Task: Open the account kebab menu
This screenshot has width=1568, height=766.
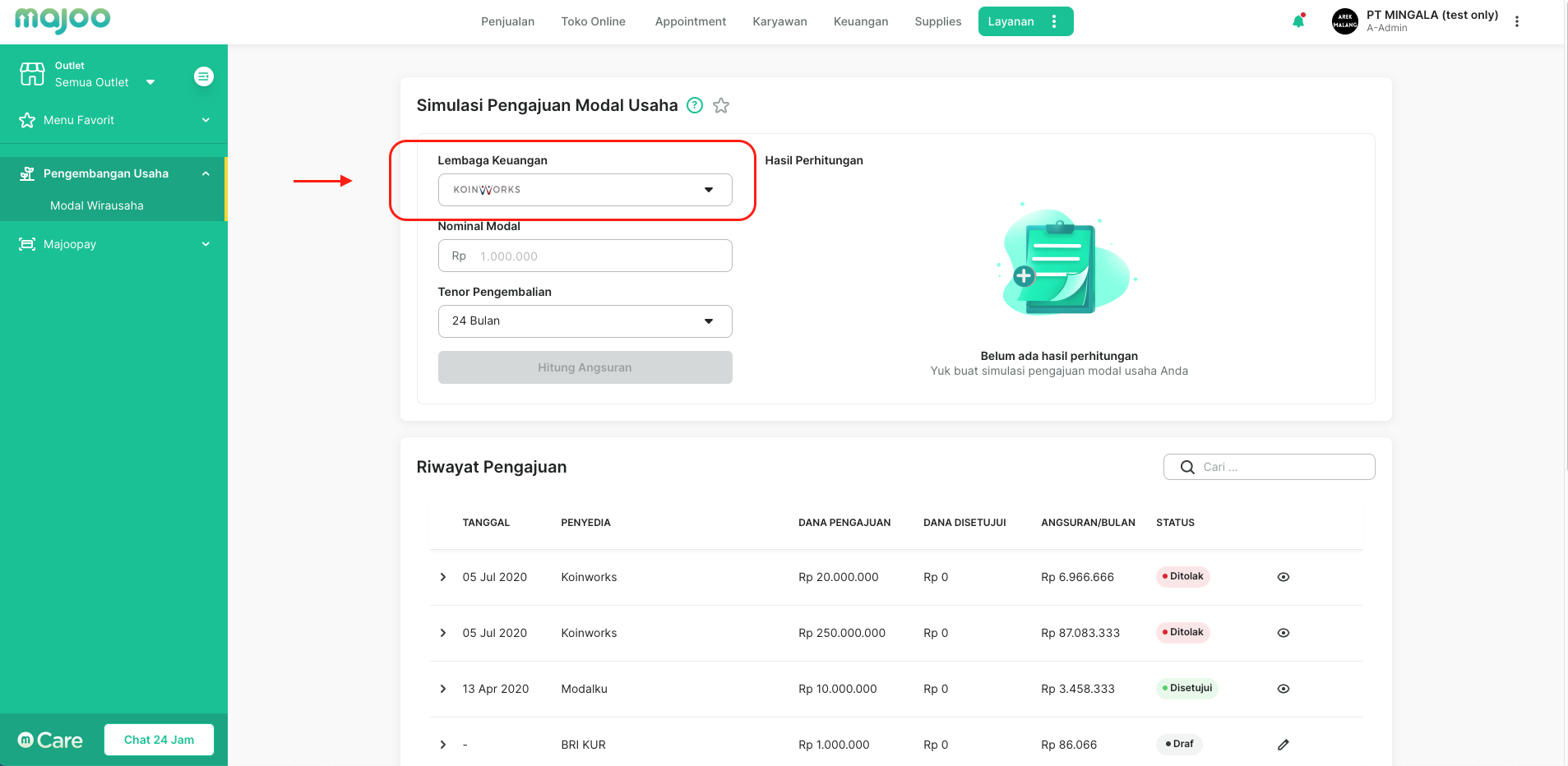Action: [x=1517, y=21]
